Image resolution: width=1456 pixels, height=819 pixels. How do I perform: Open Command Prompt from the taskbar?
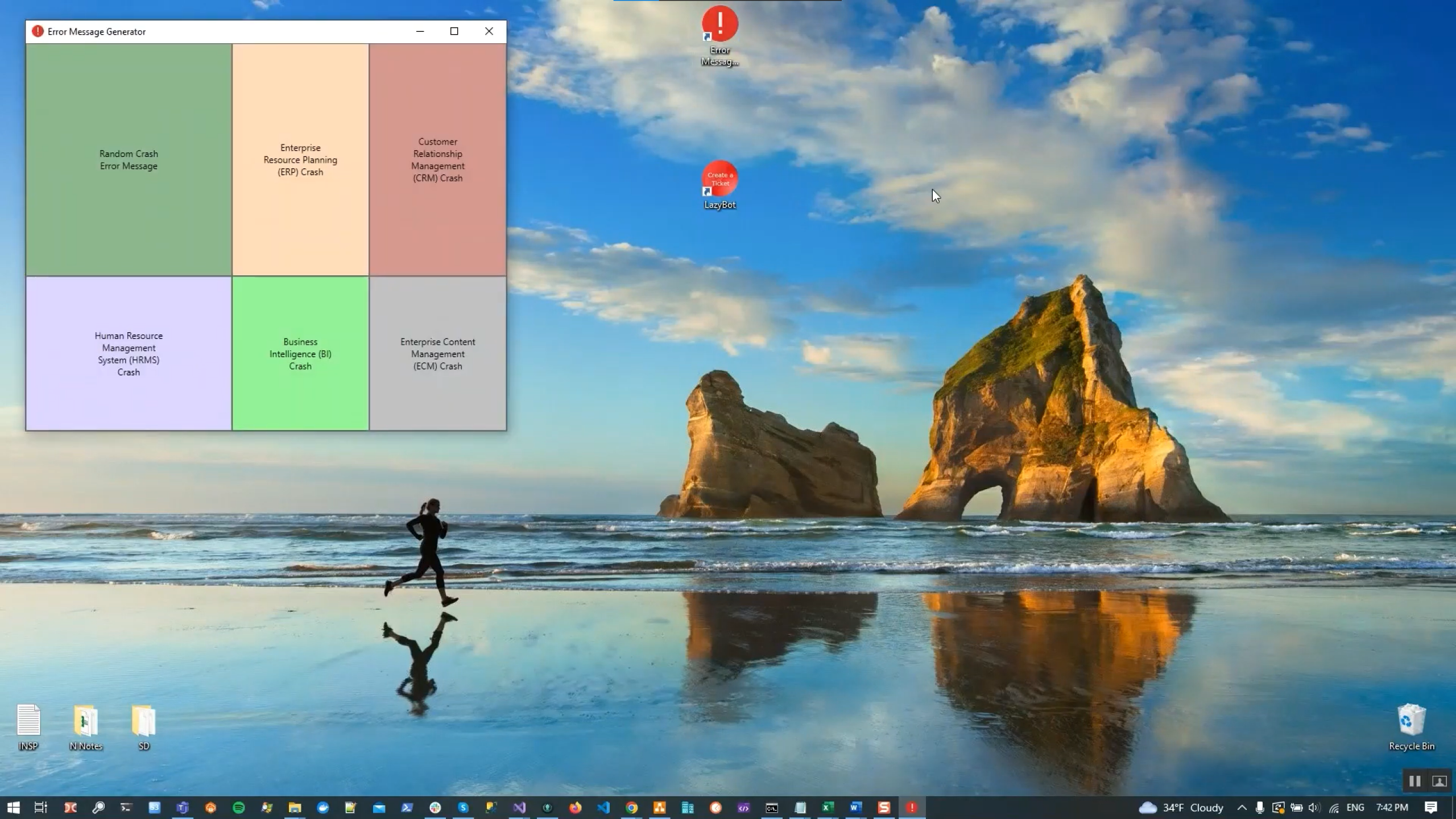click(x=772, y=808)
